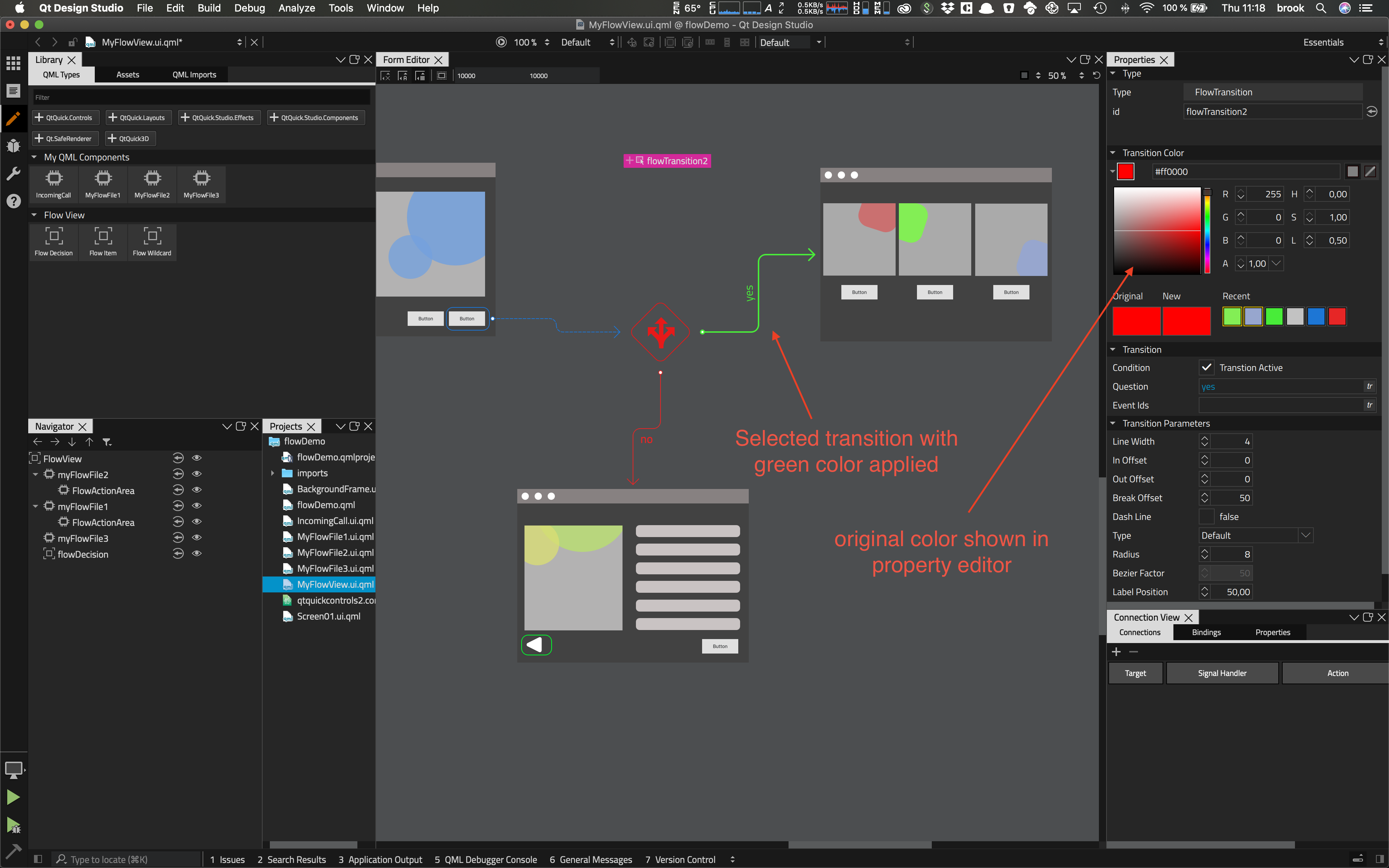This screenshot has width=1389, height=868.
Task: Switch to the Assets tab
Action: tap(127, 75)
